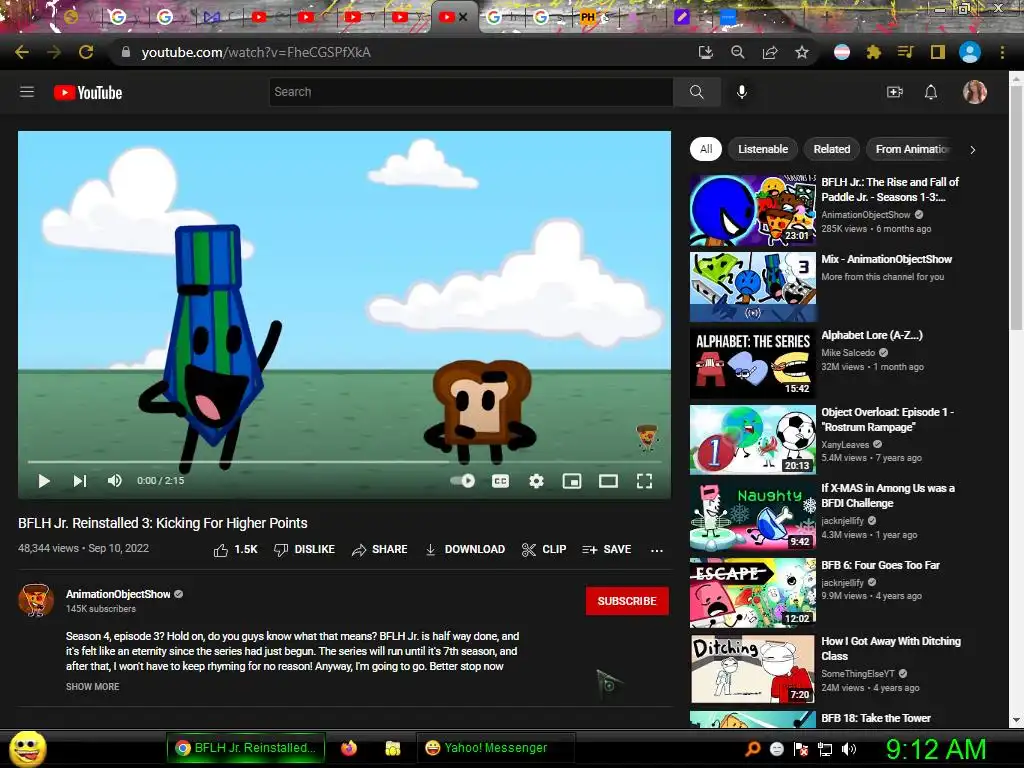
Task: Enable miniplayer mode
Action: pos(571,481)
